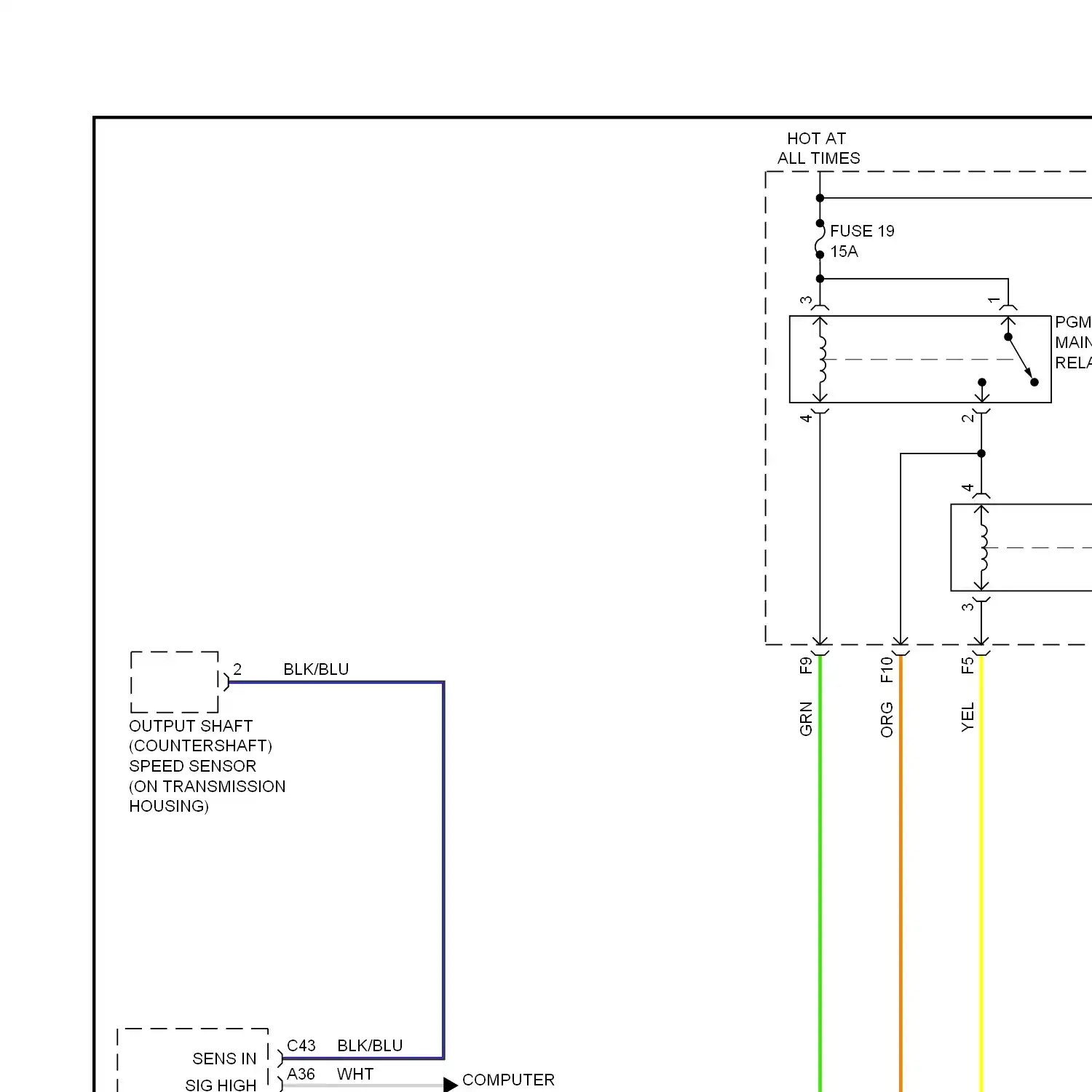Click the A36 terminal label

coord(301,1074)
